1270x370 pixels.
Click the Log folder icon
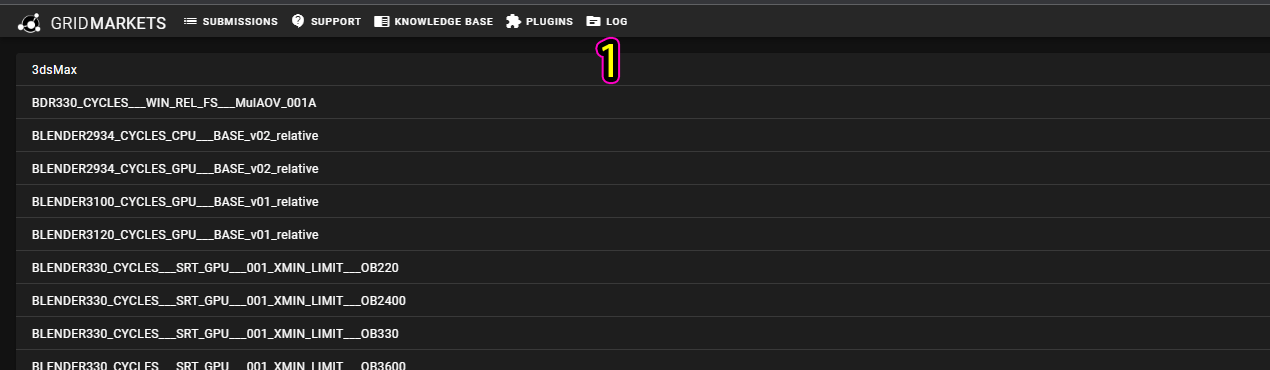594,21
